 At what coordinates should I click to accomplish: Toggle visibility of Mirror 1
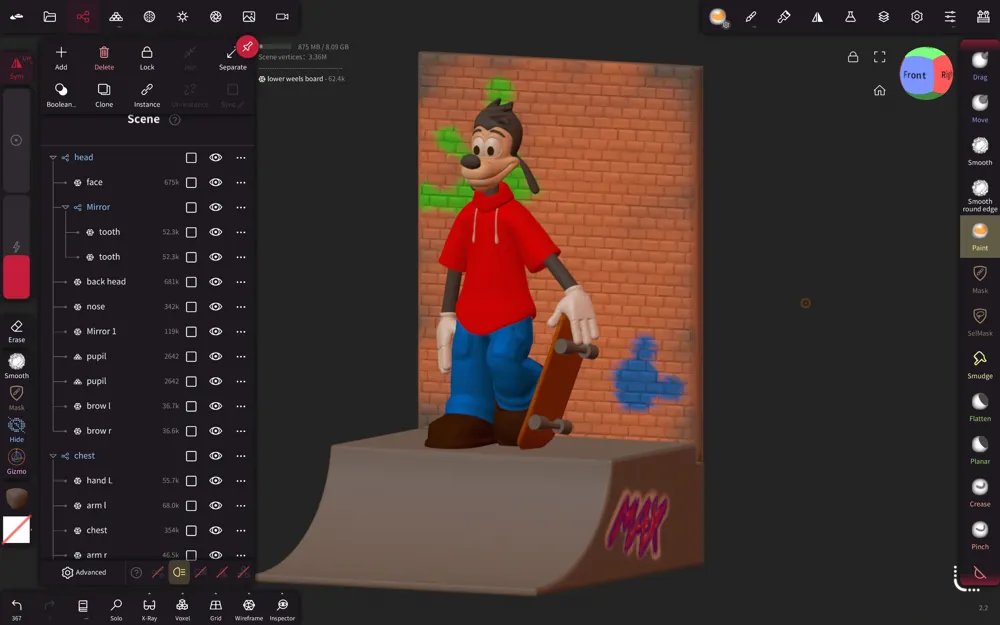click(x=216, y=332)
